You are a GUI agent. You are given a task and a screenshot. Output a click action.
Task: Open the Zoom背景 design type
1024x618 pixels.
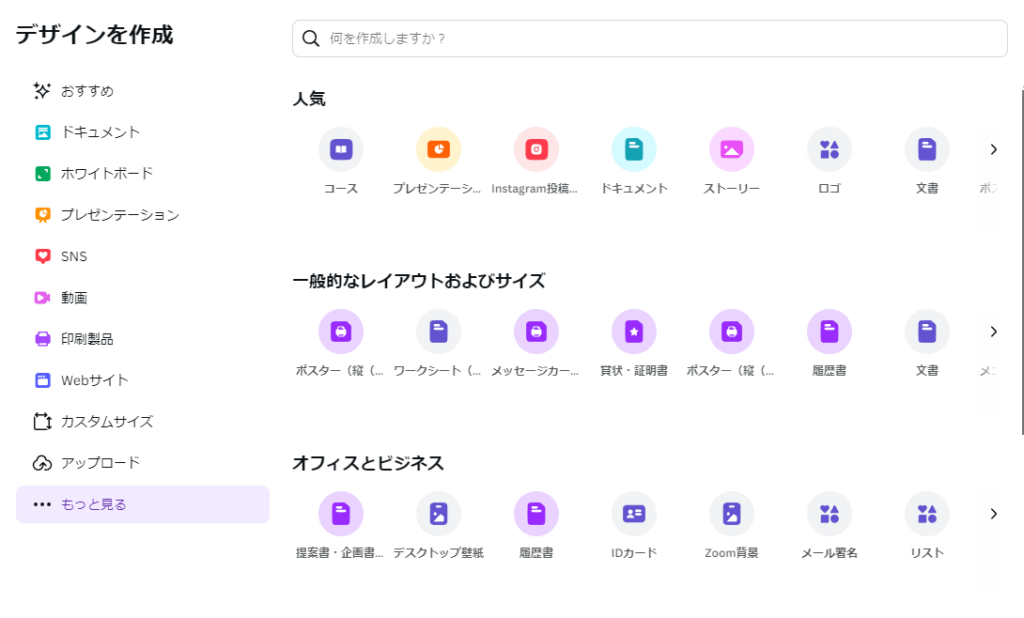[x=731, y=513]
